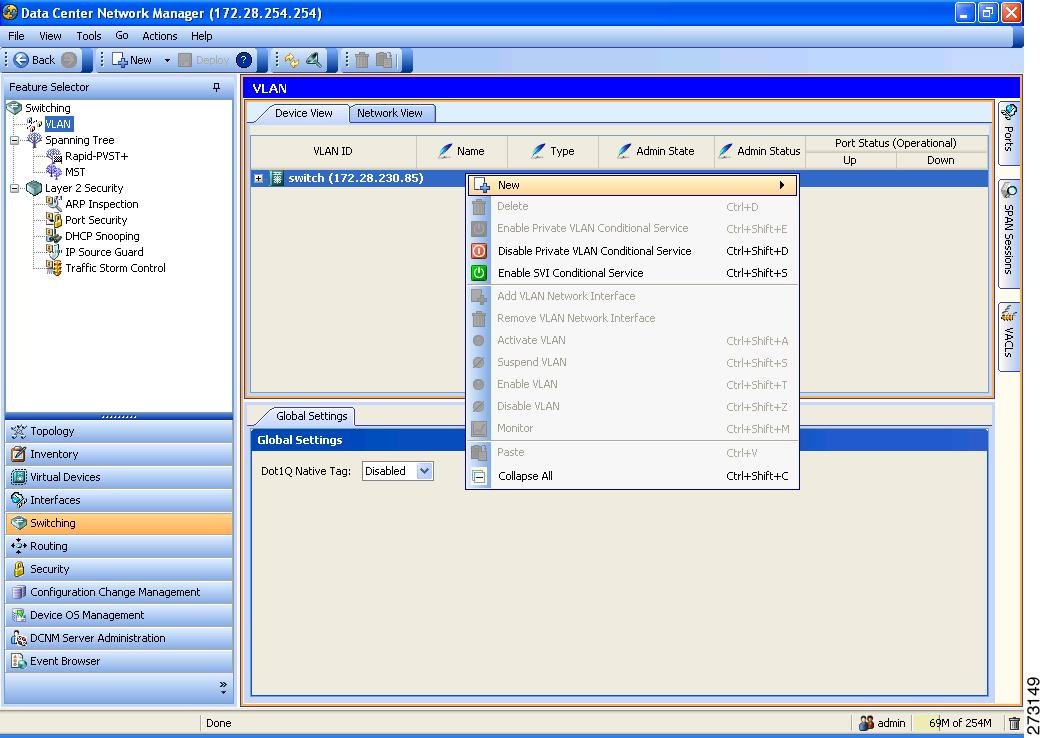Viewport: 1044px width, 738px height.
Task: Choose Collapse All from the context menu
Action: pyautogui.click(x=633, y=476)
